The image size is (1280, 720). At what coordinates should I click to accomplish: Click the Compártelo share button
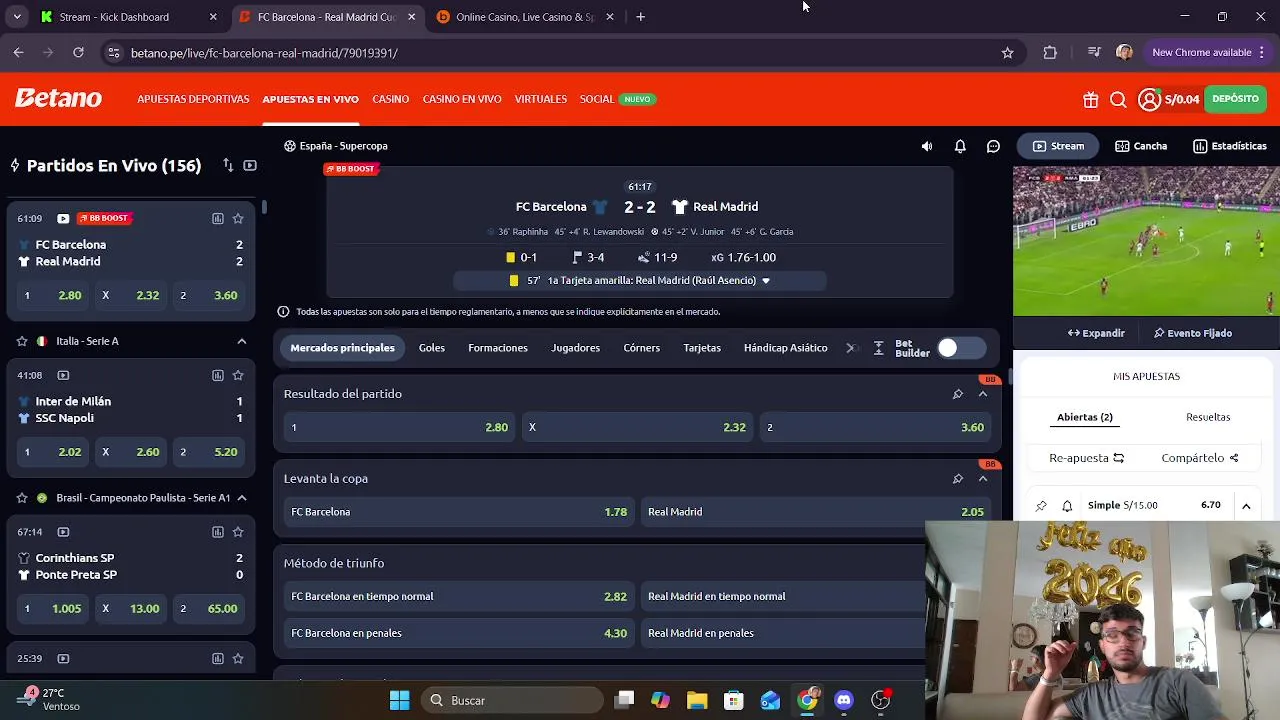[1200, 458]
